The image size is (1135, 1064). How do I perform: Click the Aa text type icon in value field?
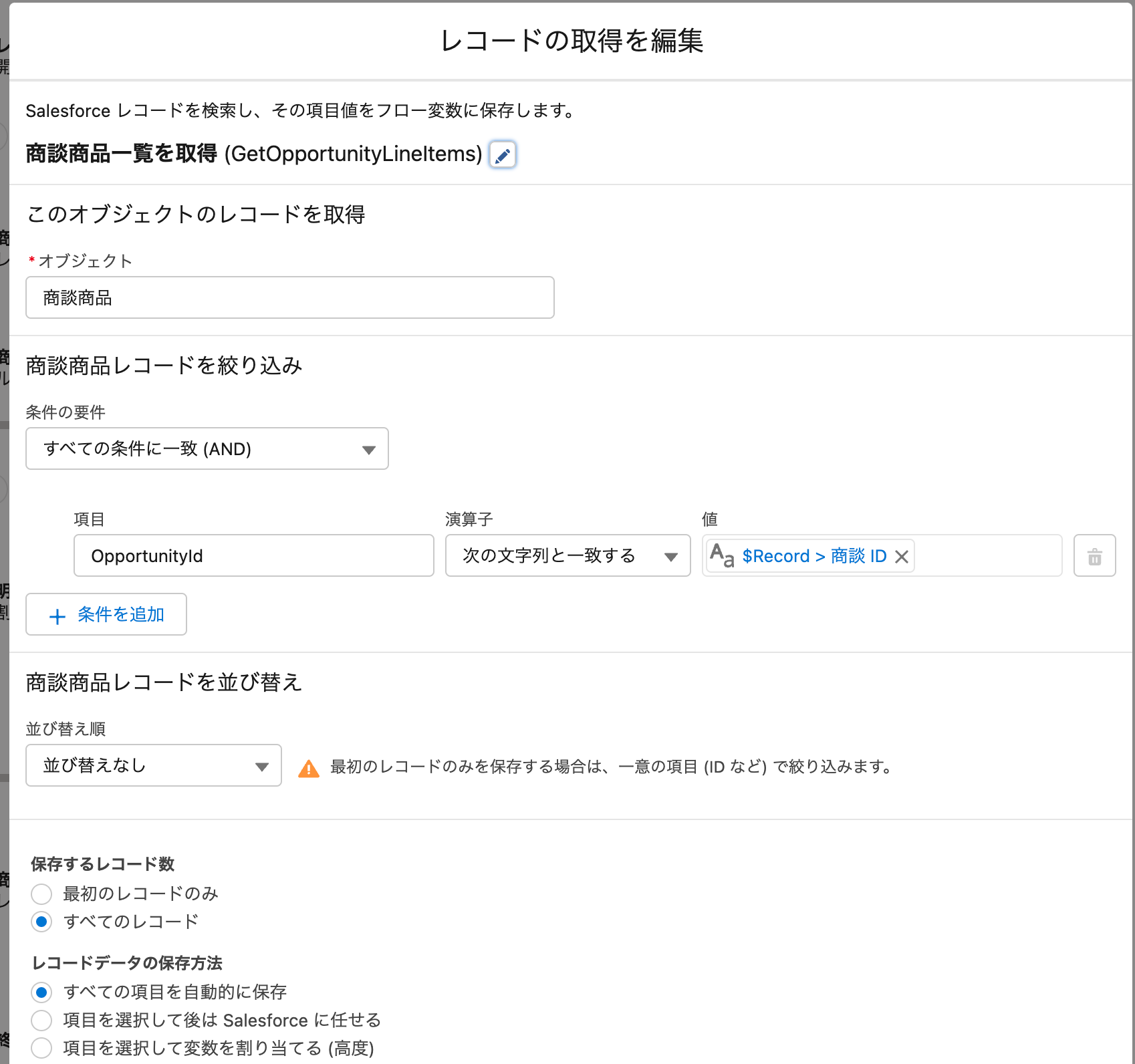(x=722, y=555)
